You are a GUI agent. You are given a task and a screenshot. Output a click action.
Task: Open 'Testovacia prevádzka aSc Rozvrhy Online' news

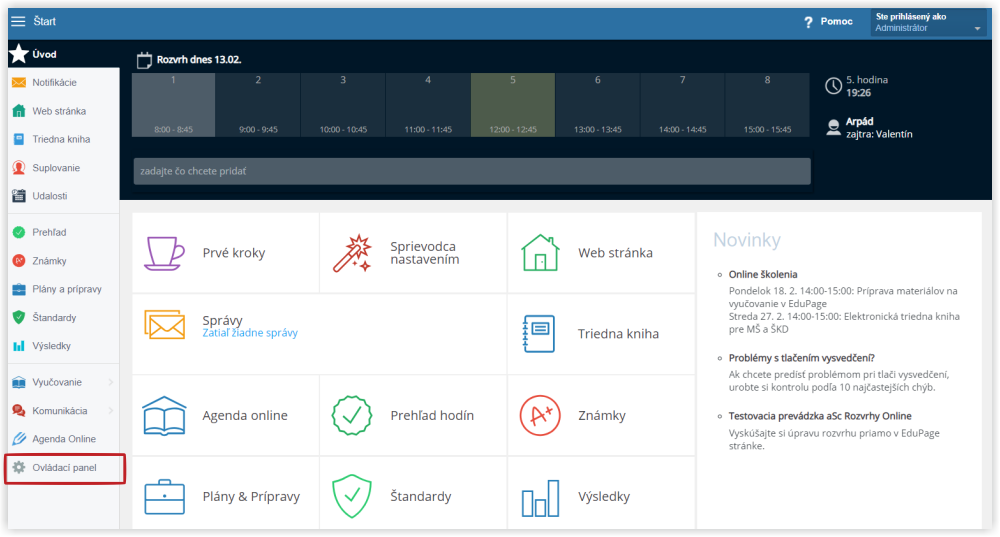pos(820,416)
